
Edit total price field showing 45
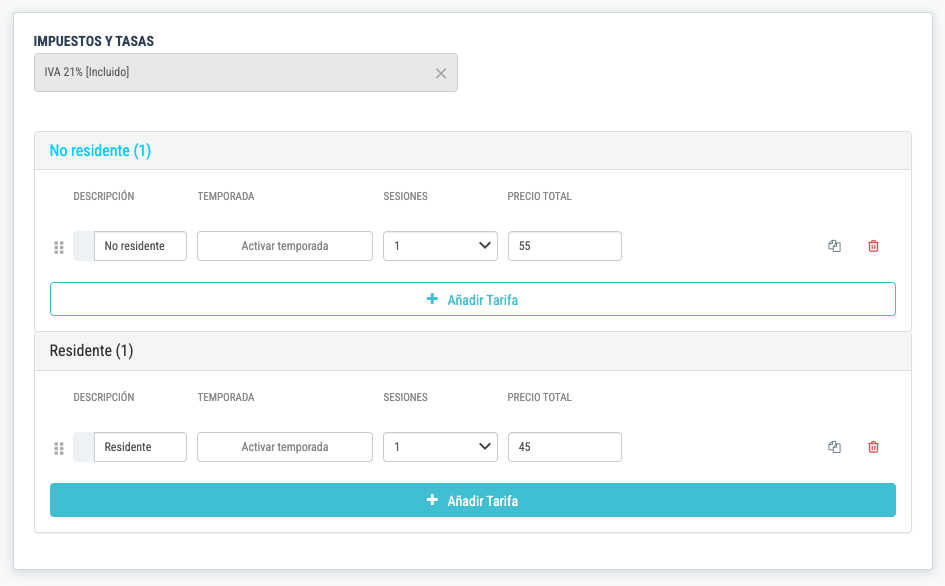(x=565, y=447)
